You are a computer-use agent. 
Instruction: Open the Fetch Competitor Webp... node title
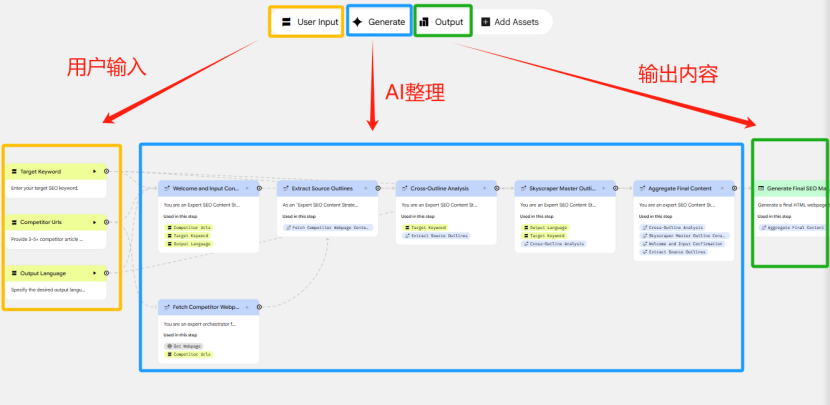tap(206, 307)
